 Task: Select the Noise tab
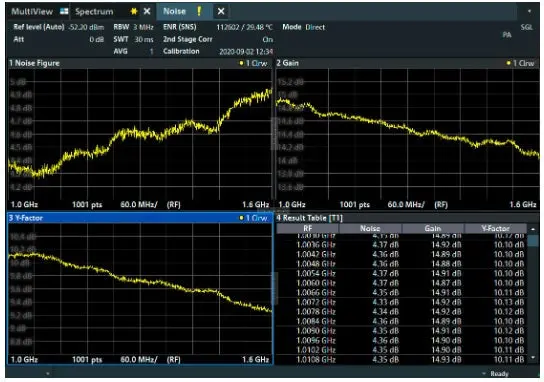pyautogui.click(x=175, y=11)
